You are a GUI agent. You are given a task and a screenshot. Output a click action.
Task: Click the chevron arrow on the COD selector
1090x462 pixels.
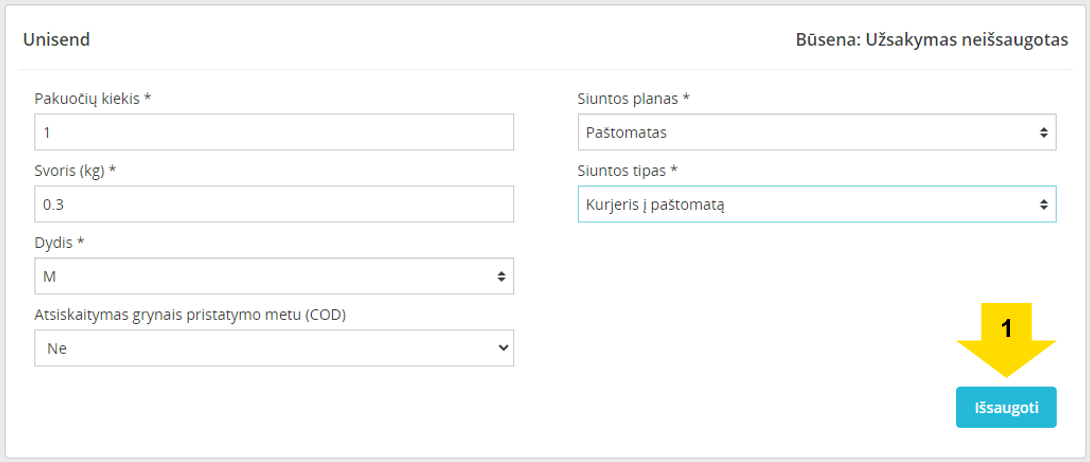tap(504, 348)
